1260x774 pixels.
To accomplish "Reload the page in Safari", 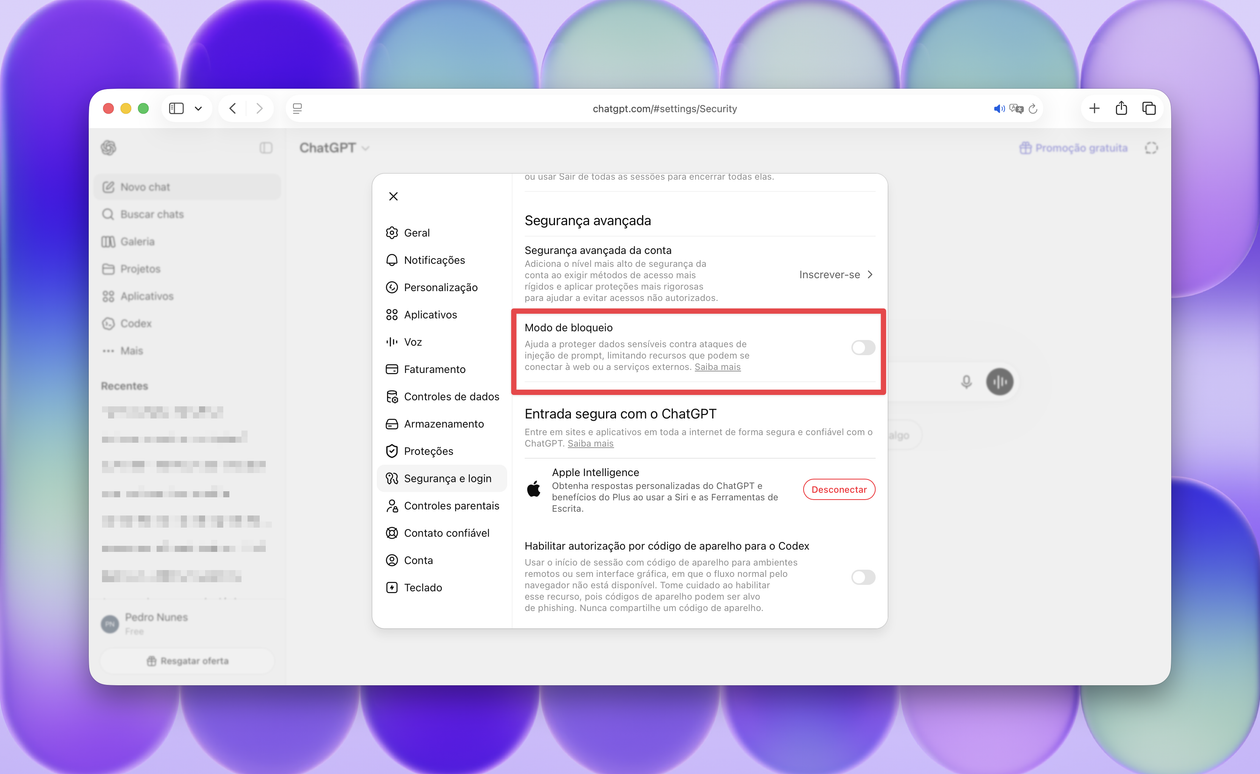I will point(1033,109).
